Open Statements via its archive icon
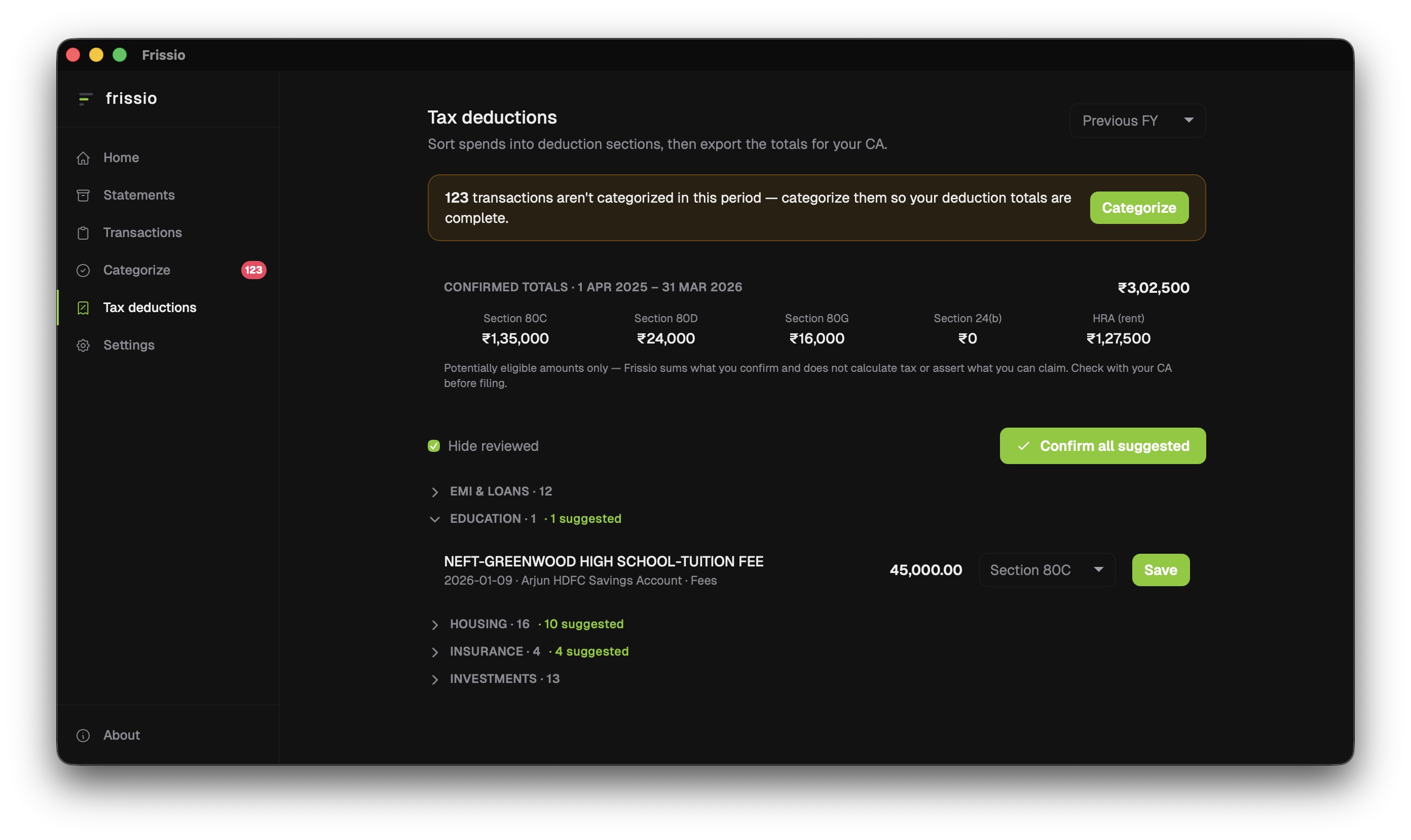Viewport: 1411px width, 840px height. point(83,195)
